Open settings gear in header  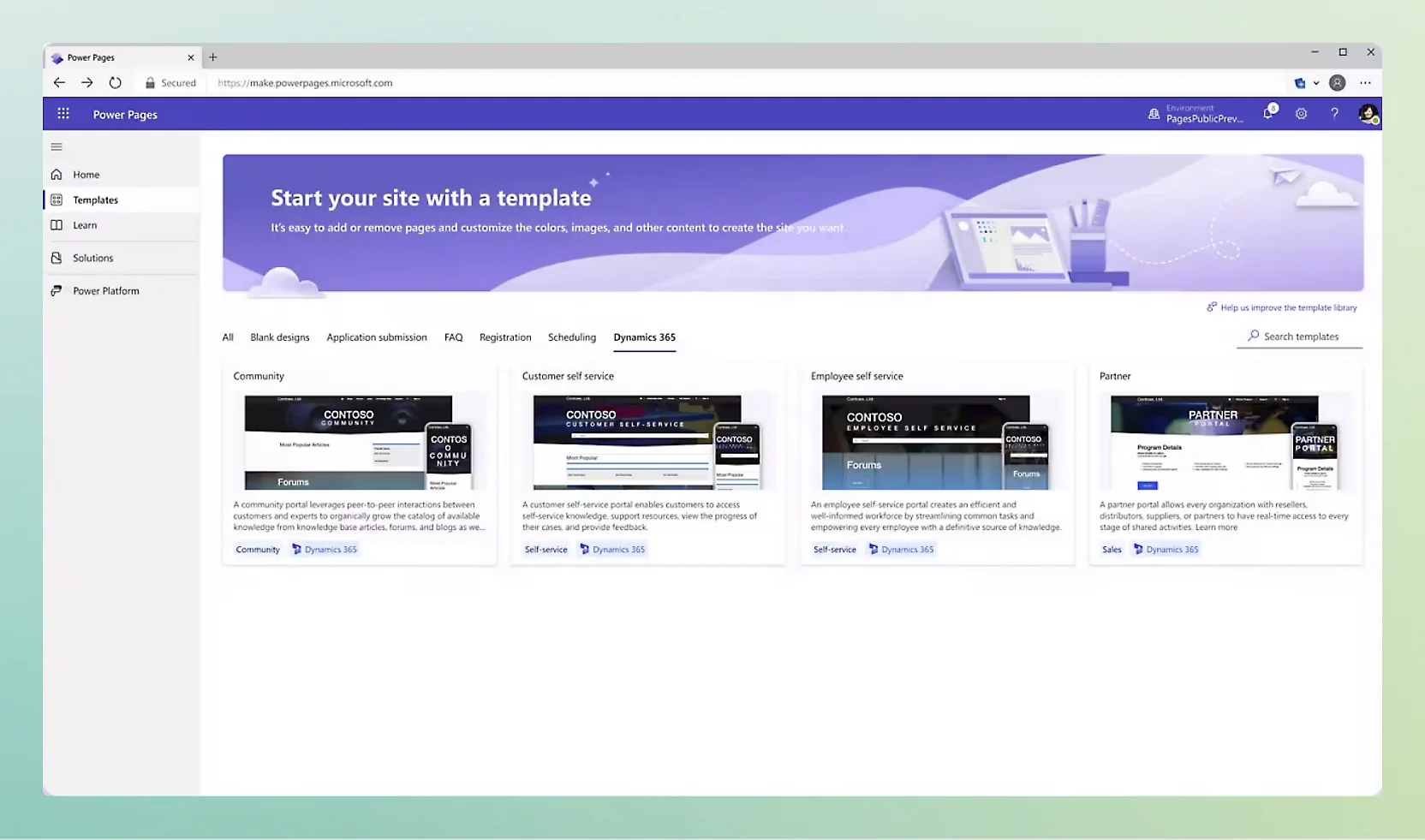click(x=1301, y=113)
